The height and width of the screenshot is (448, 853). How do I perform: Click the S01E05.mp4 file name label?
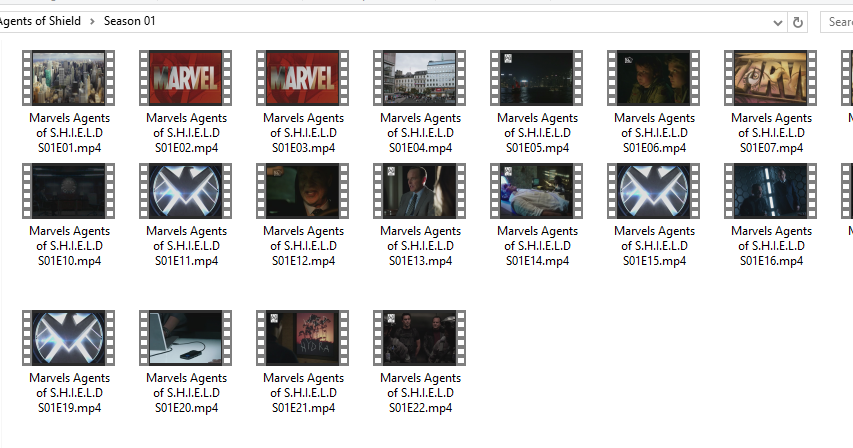(537, 133)
